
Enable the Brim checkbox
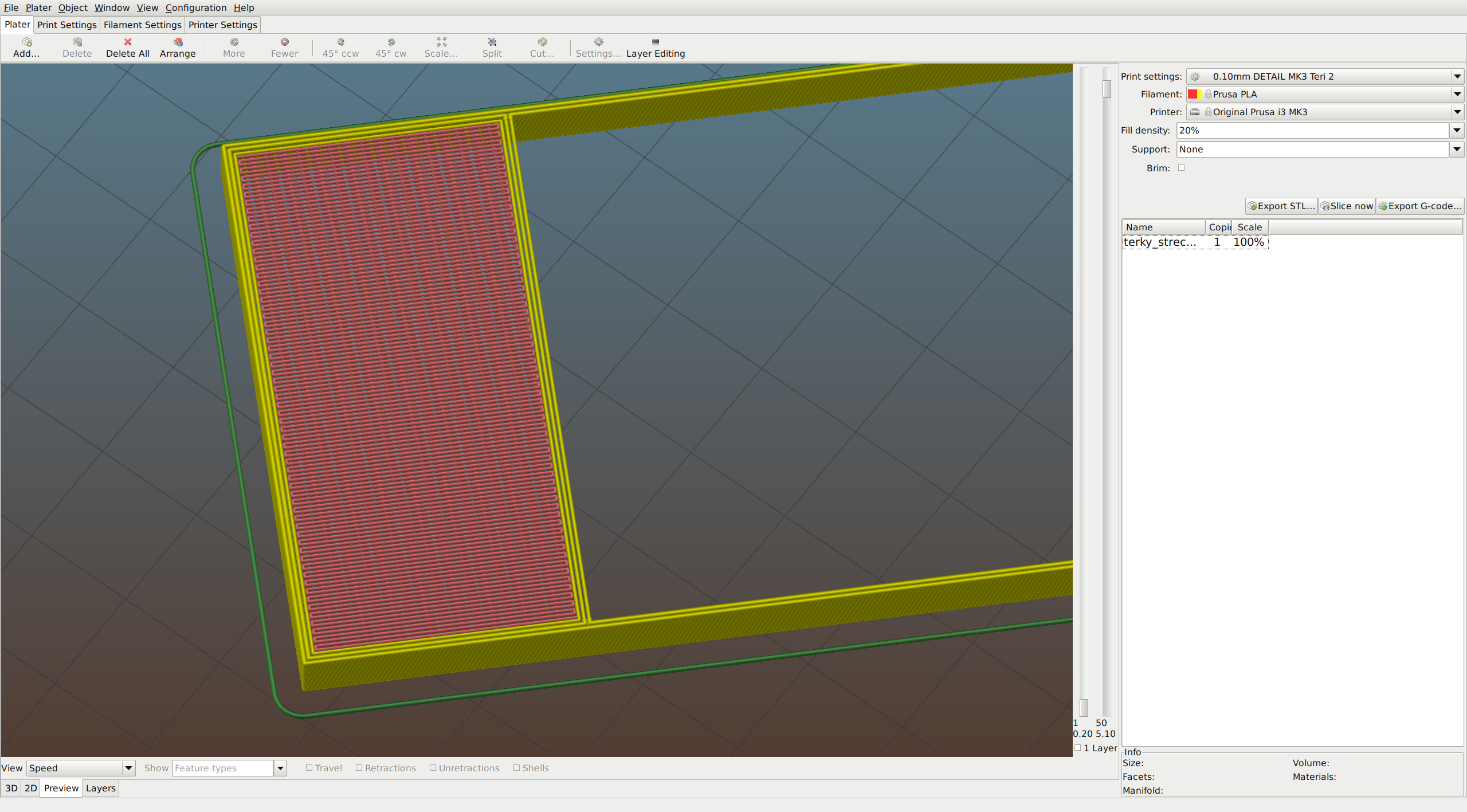[x=1182, y=167]
